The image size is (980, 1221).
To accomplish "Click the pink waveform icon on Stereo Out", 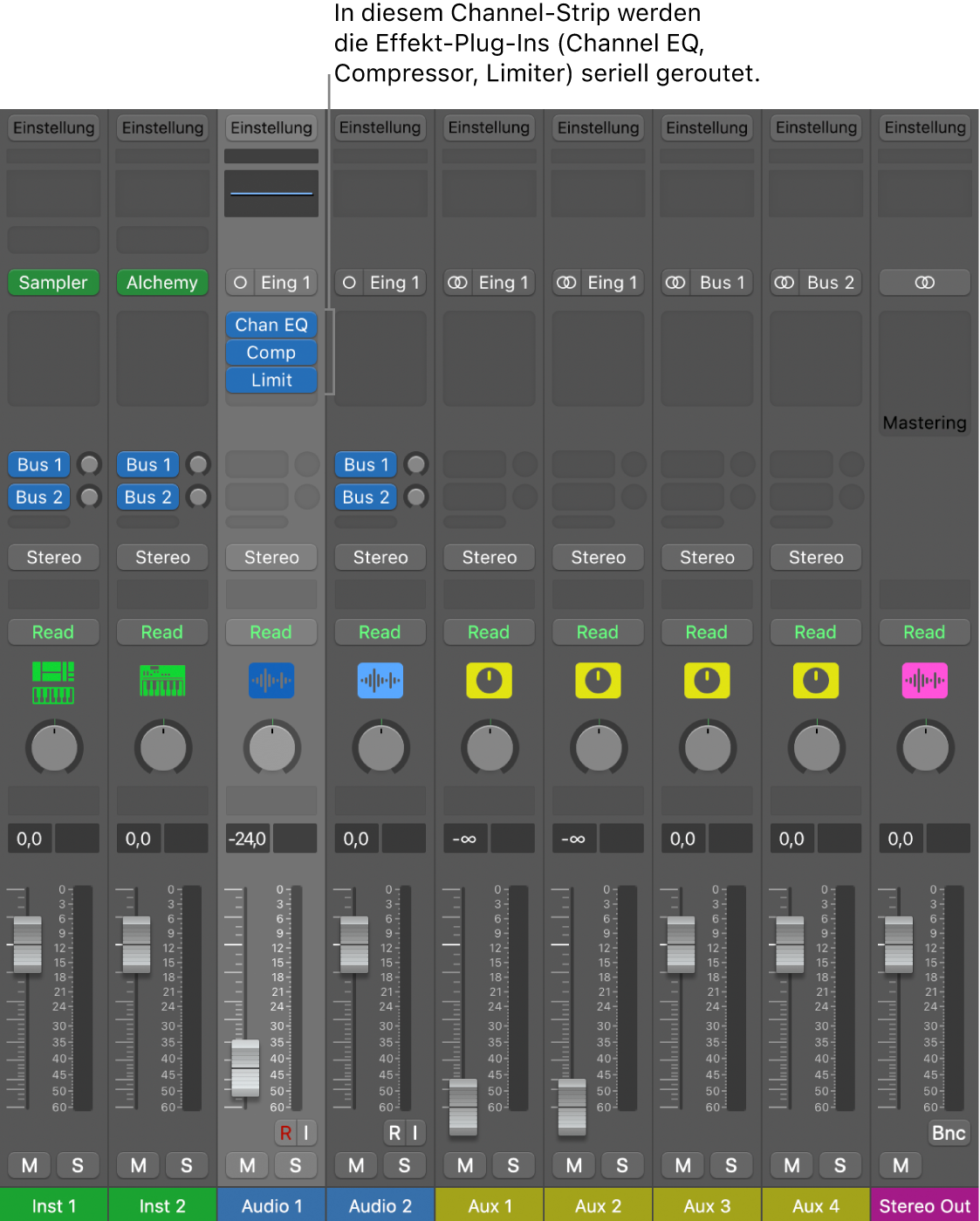I will 924,681.
